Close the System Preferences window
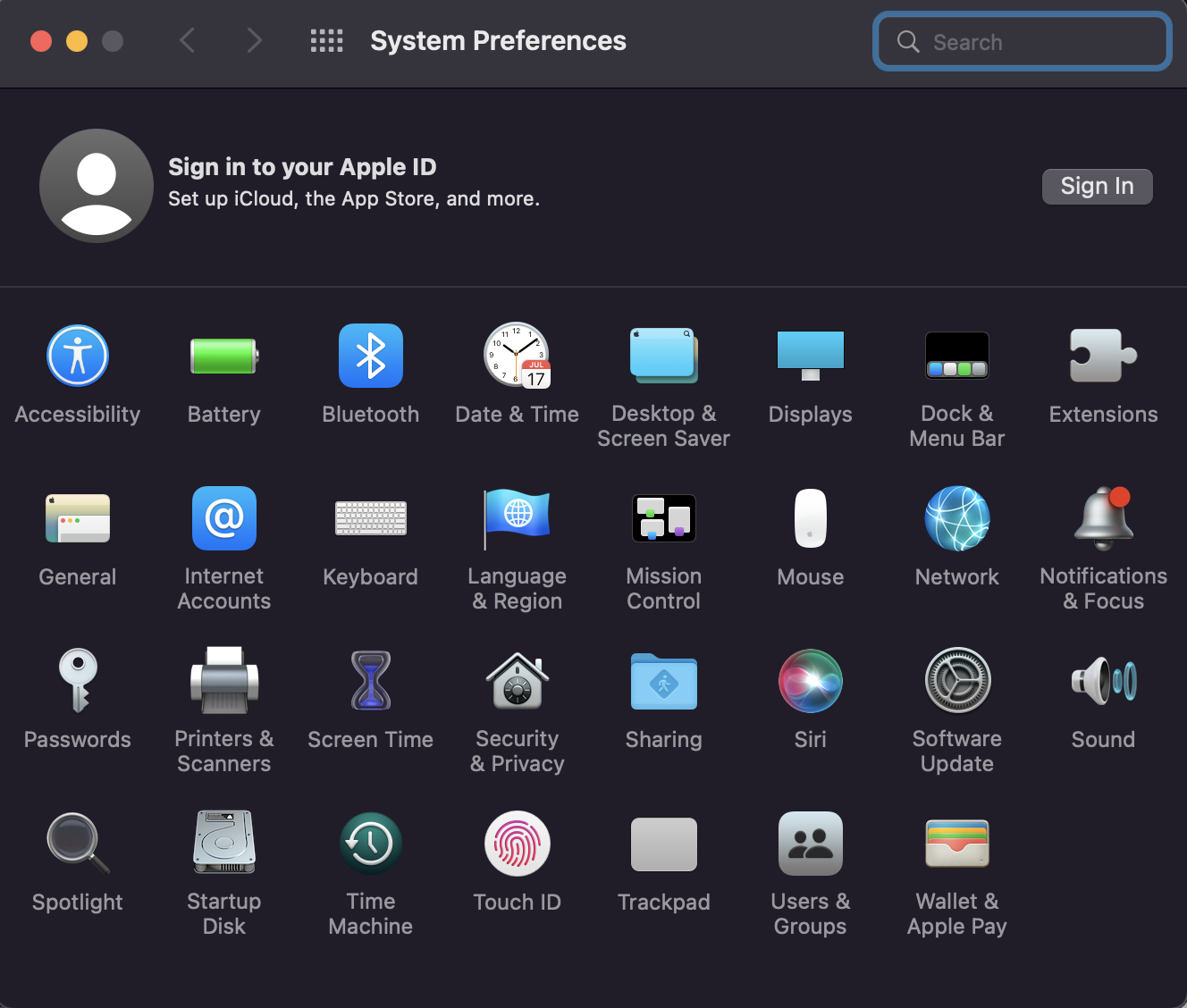The width and height of the screenshot is (1187, 1008). coord(41,41)
